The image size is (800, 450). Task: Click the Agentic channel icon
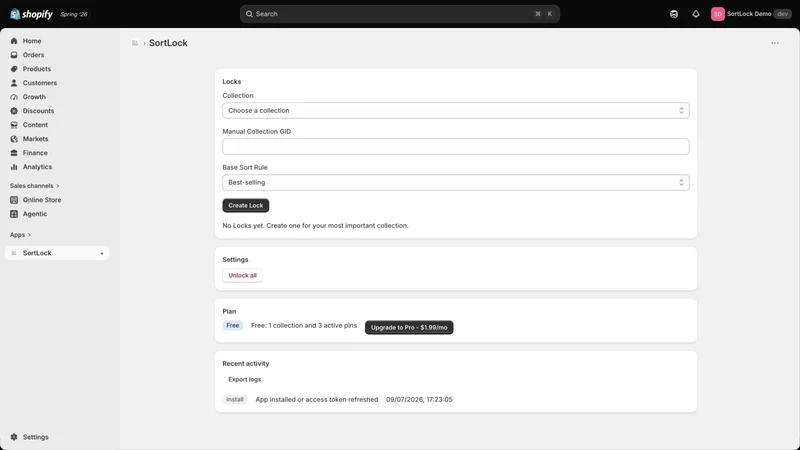[14, 214]
